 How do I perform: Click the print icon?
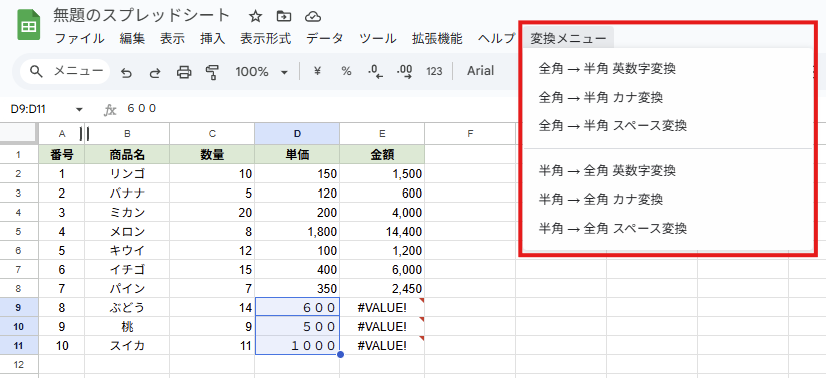point(184,72)
